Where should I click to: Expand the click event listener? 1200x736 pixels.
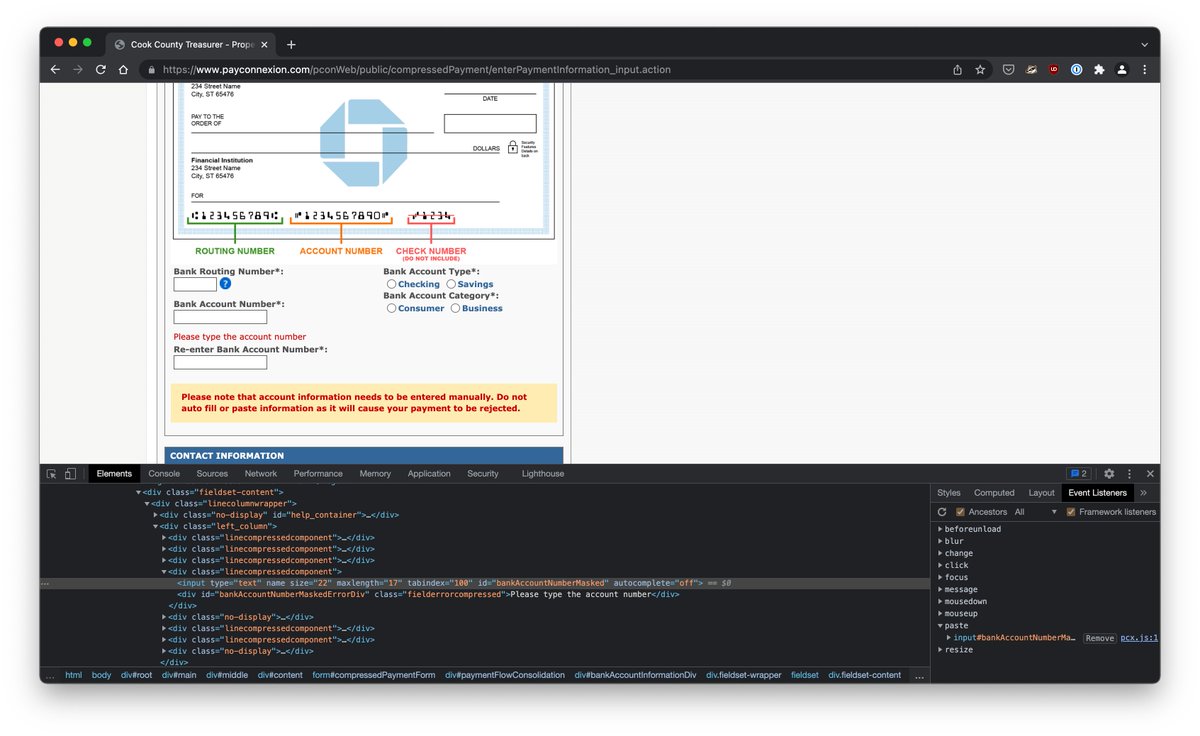point(940,565)
